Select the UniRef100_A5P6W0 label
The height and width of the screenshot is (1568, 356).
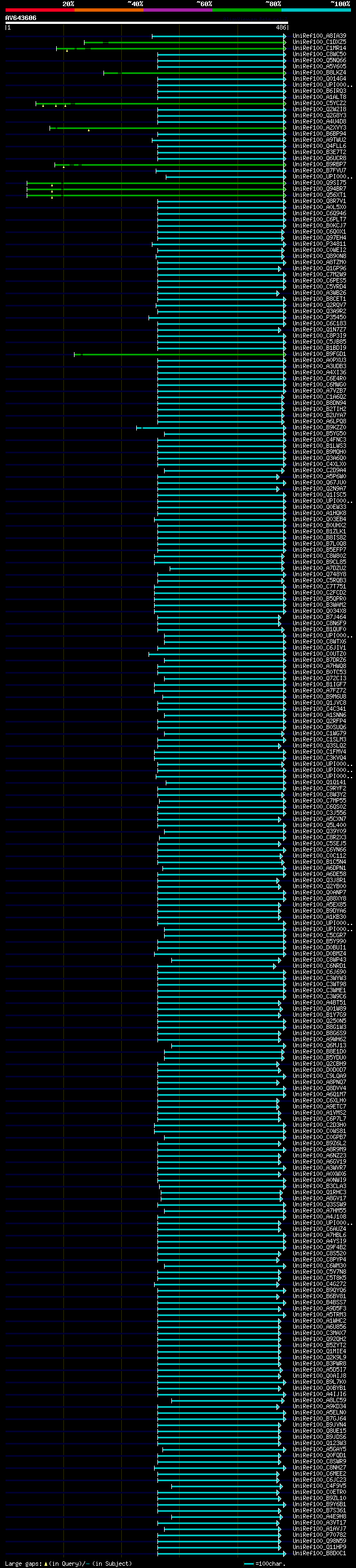pyautogui.click(x=319, y=477)
